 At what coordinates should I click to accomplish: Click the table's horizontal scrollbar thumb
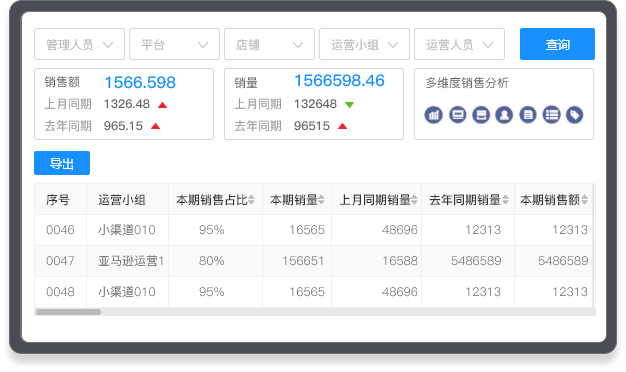click(68, 312)
